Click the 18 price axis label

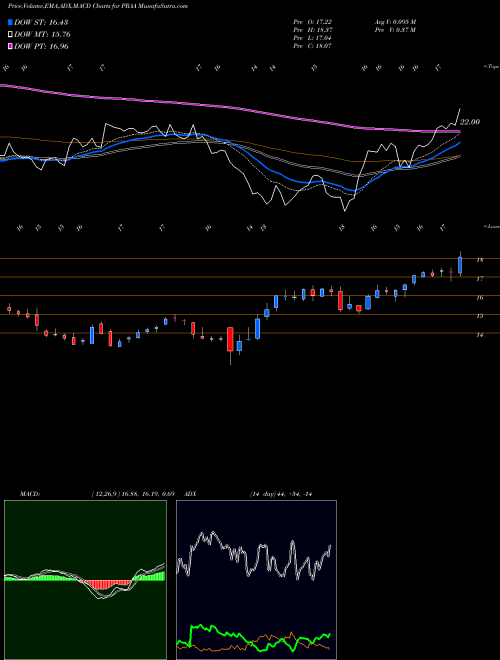coord(479,260)
